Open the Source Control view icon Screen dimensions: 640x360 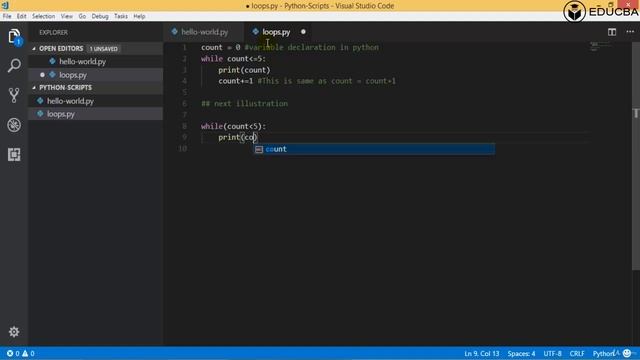pos(14,95)
